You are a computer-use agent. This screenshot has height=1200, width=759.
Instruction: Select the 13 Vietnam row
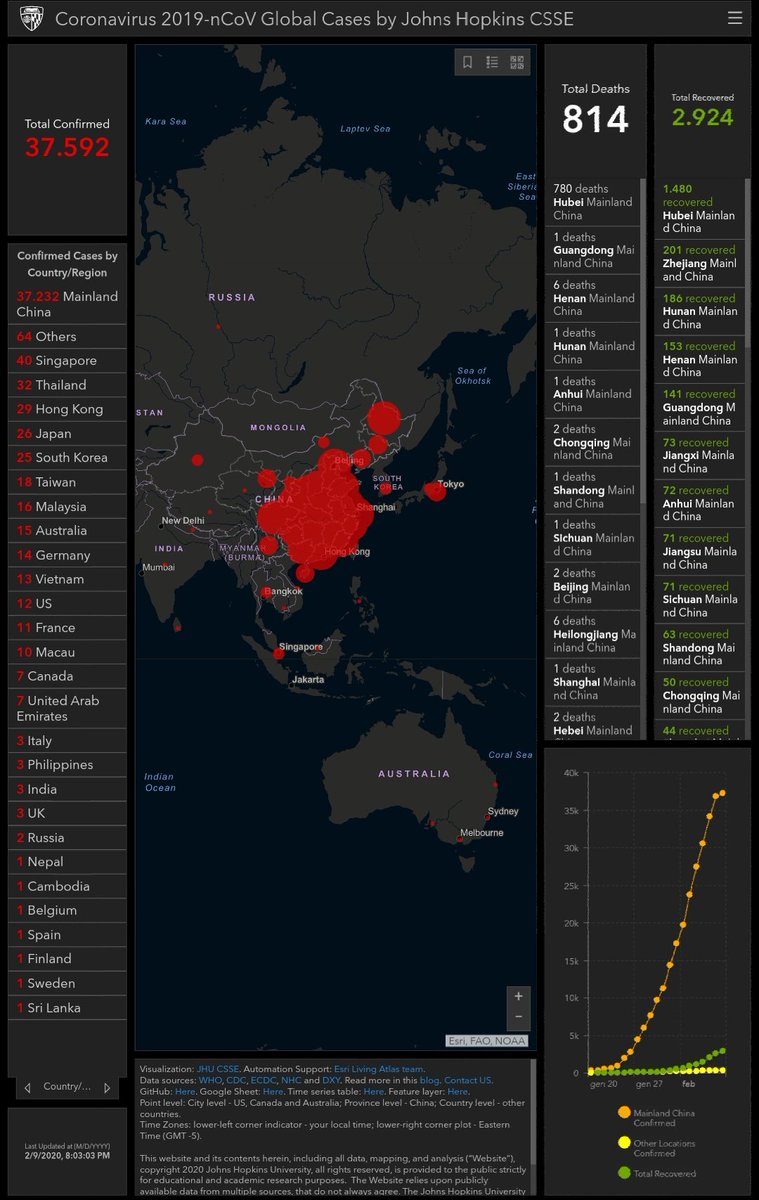click(67, 579)
